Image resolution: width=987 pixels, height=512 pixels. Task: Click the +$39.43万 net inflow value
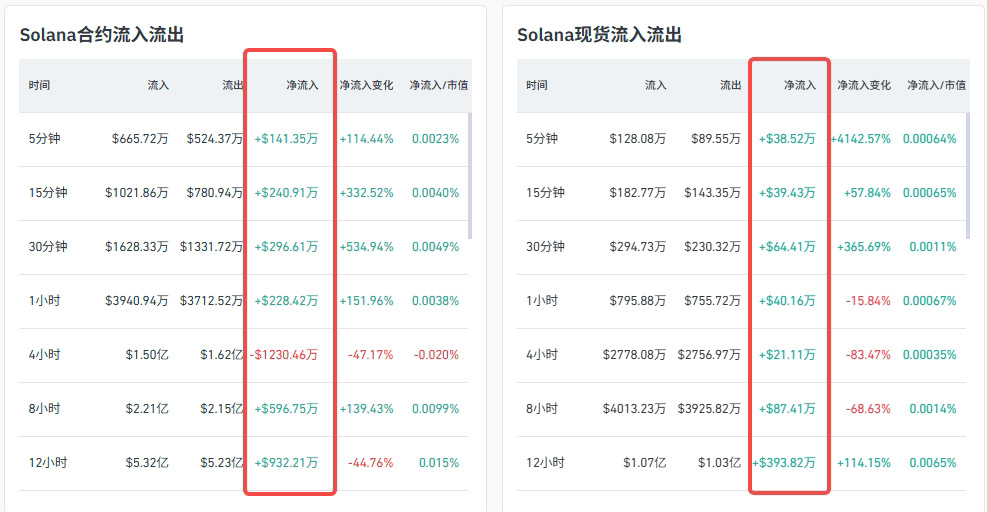coord(787,193)
